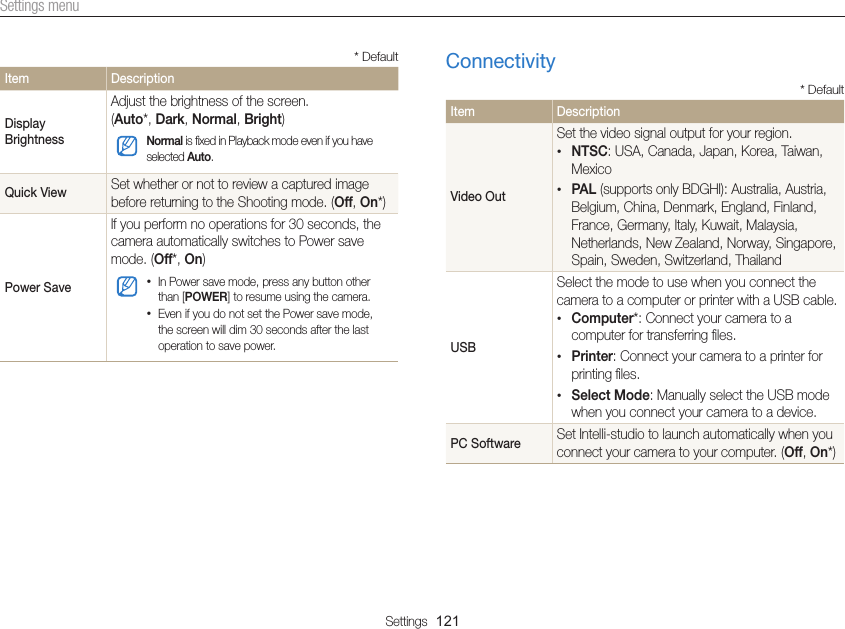Select the 'Video Out' item cell
This screenshot has width=845, height=629.
[498, 197]
